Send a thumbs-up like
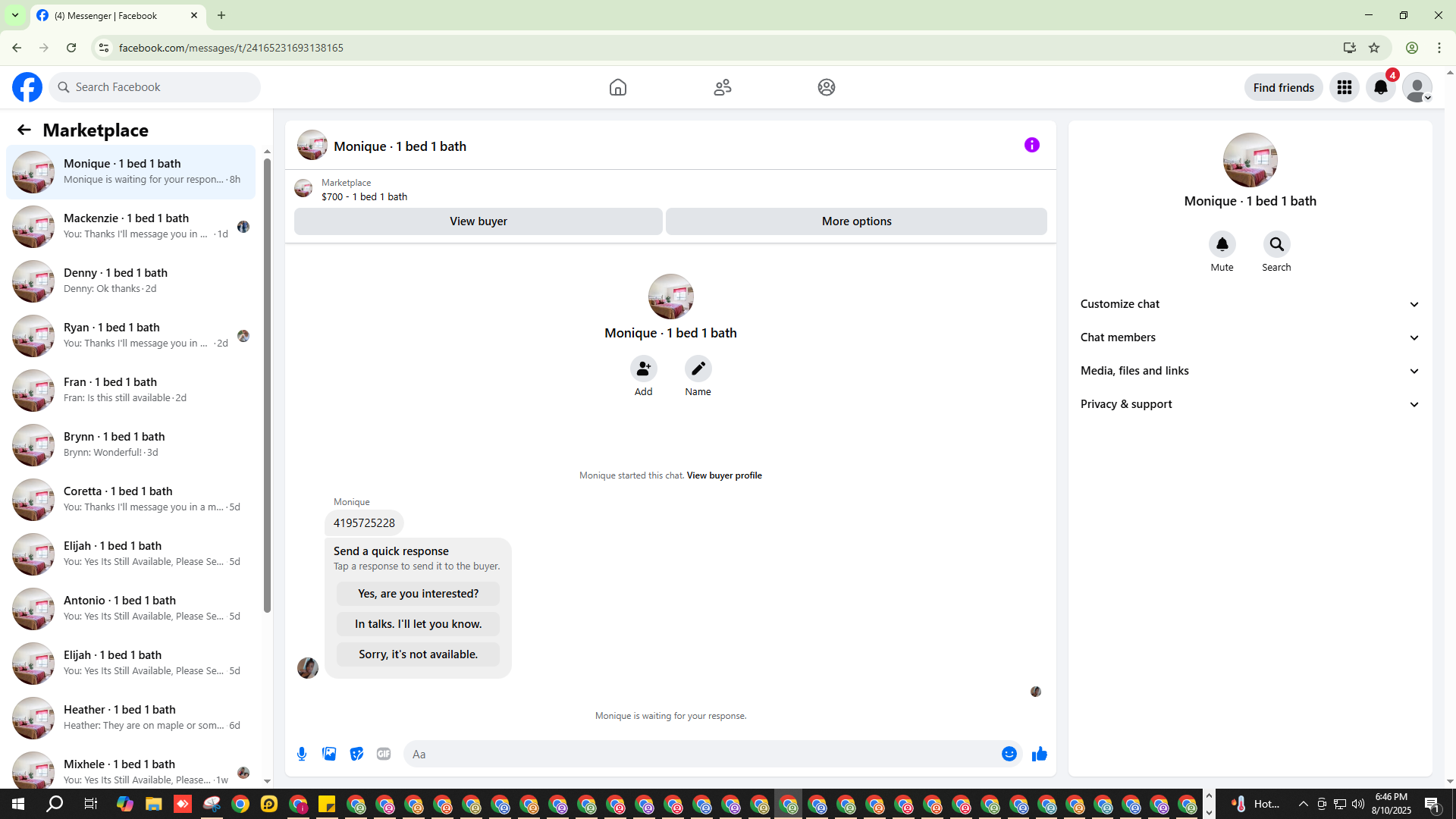 click(x=1039, y=754)
